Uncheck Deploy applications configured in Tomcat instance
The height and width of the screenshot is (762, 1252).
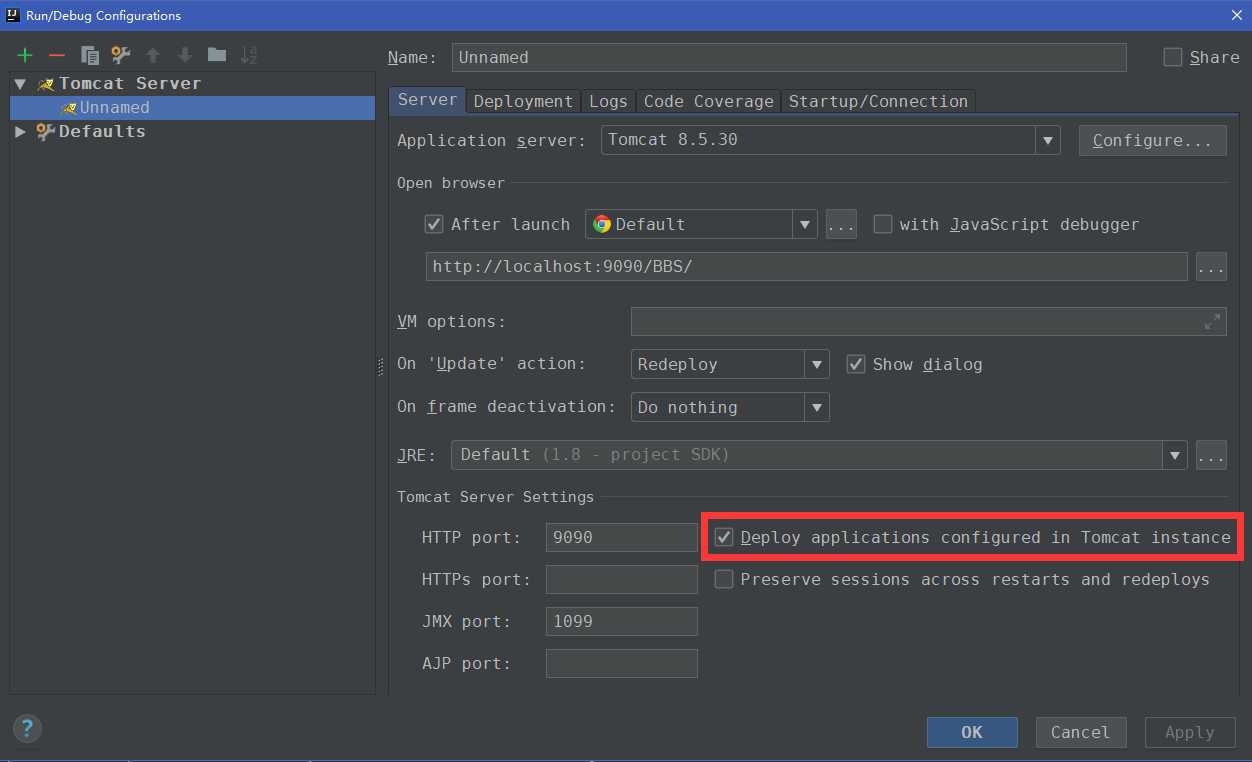point(724,537)
